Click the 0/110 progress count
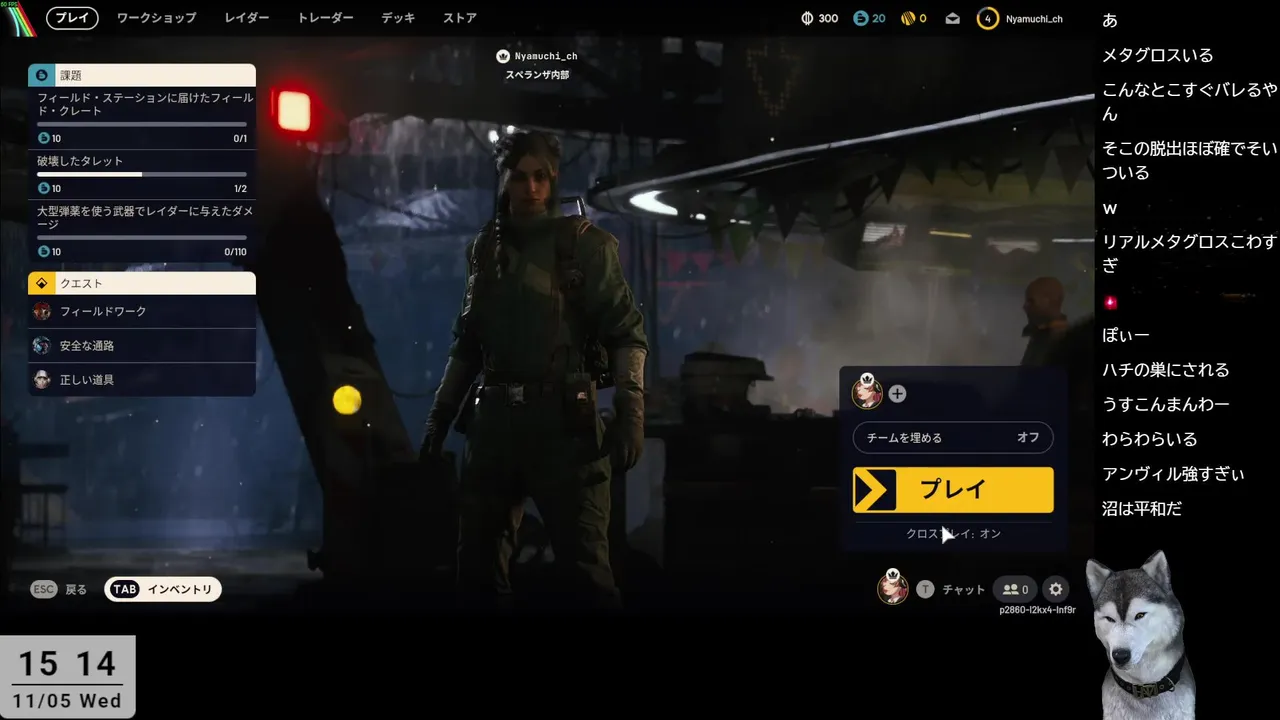This screenshot has width=1280, height=720. tap(235, 252)
